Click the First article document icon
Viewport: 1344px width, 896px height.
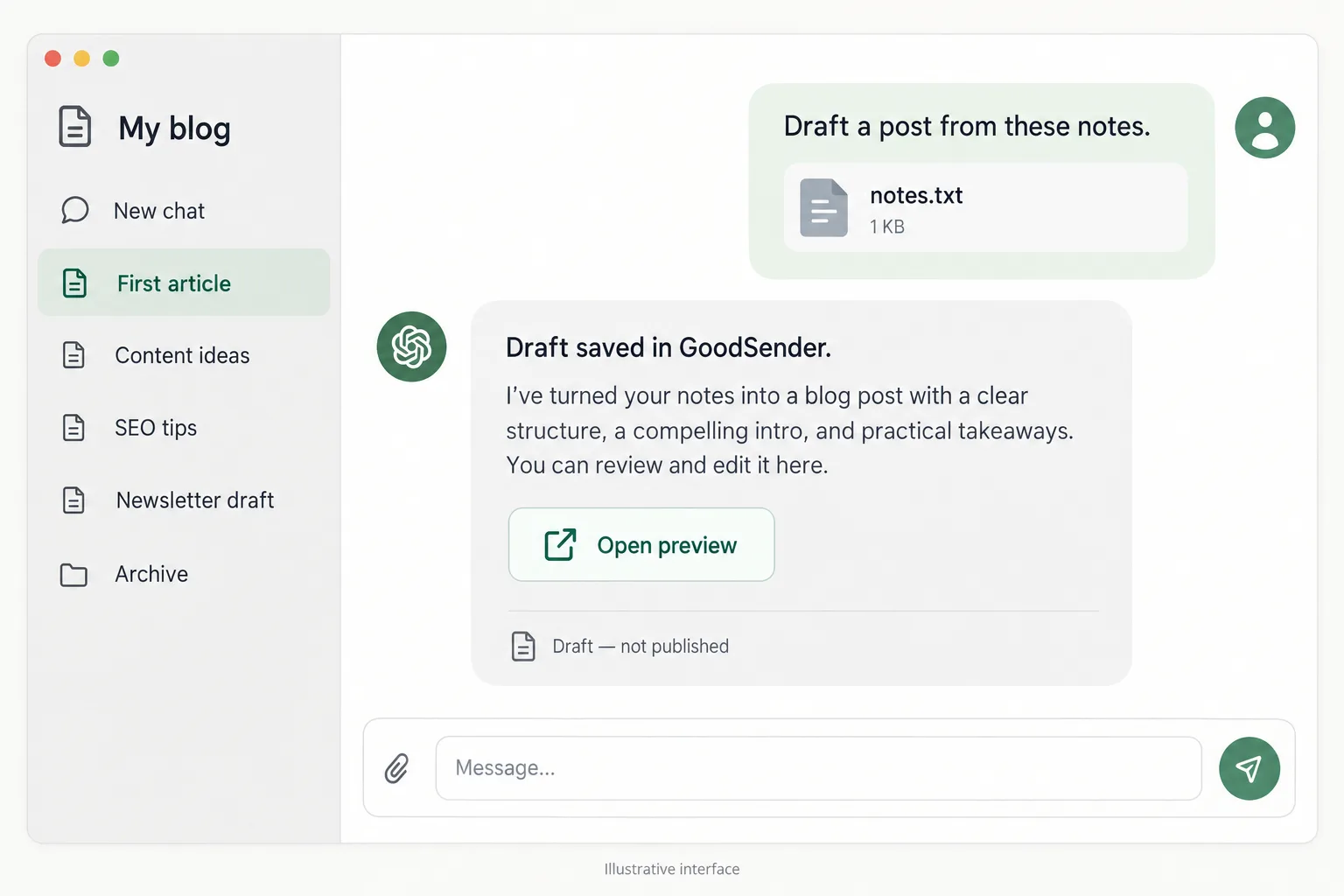75,283
